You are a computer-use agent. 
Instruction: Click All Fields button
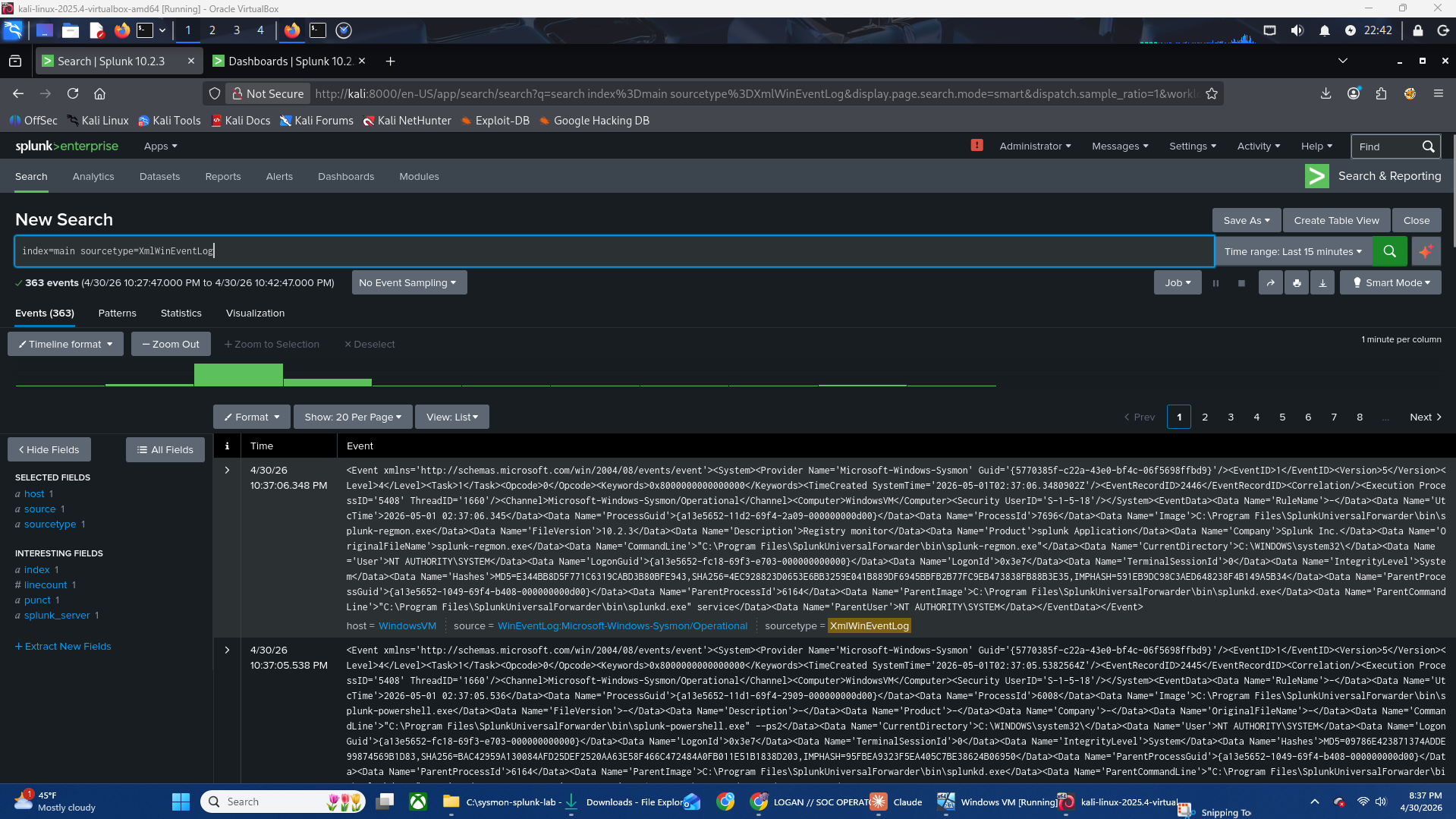pos(165,449)
